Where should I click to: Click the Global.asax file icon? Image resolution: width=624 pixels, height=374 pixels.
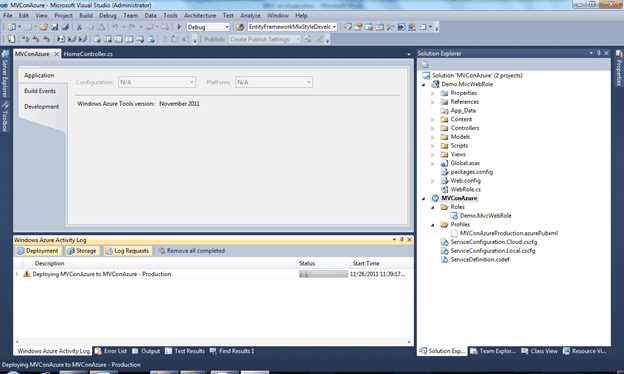coord(445,163)
